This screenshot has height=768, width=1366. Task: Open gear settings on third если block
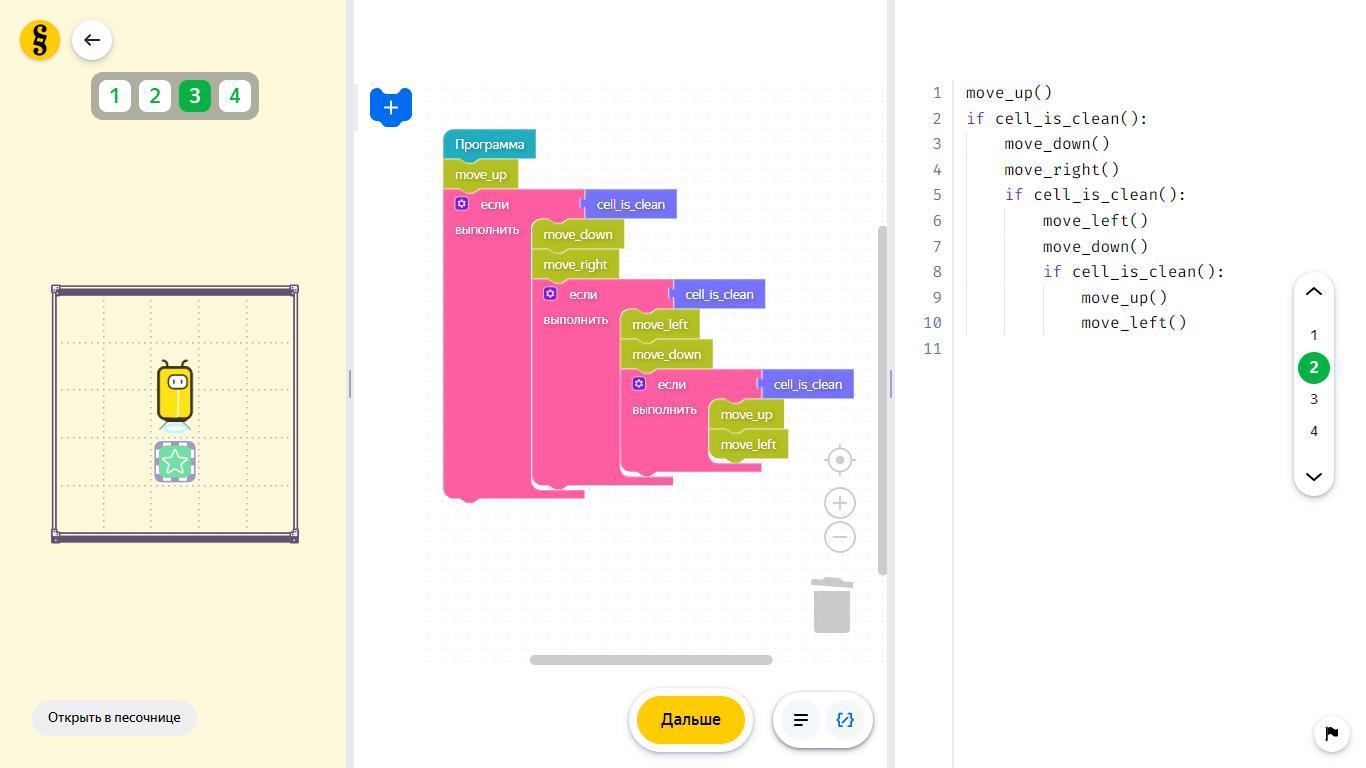pyautogui.click(x=639, y=384)
